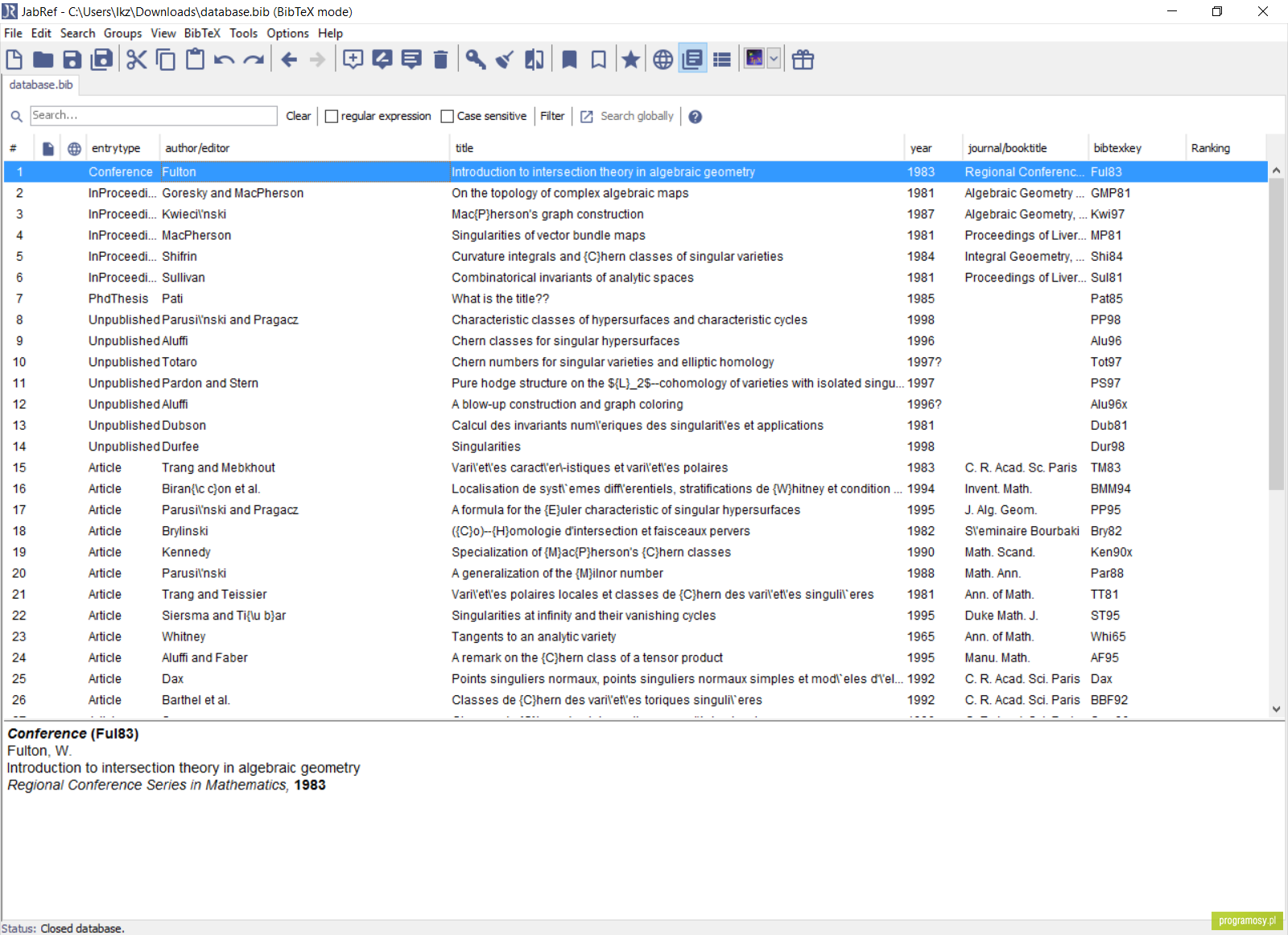Image resolution: width=1288 pixels, height=935 pixels.
Task: Copy the selected entry
Action: [166, 60]
